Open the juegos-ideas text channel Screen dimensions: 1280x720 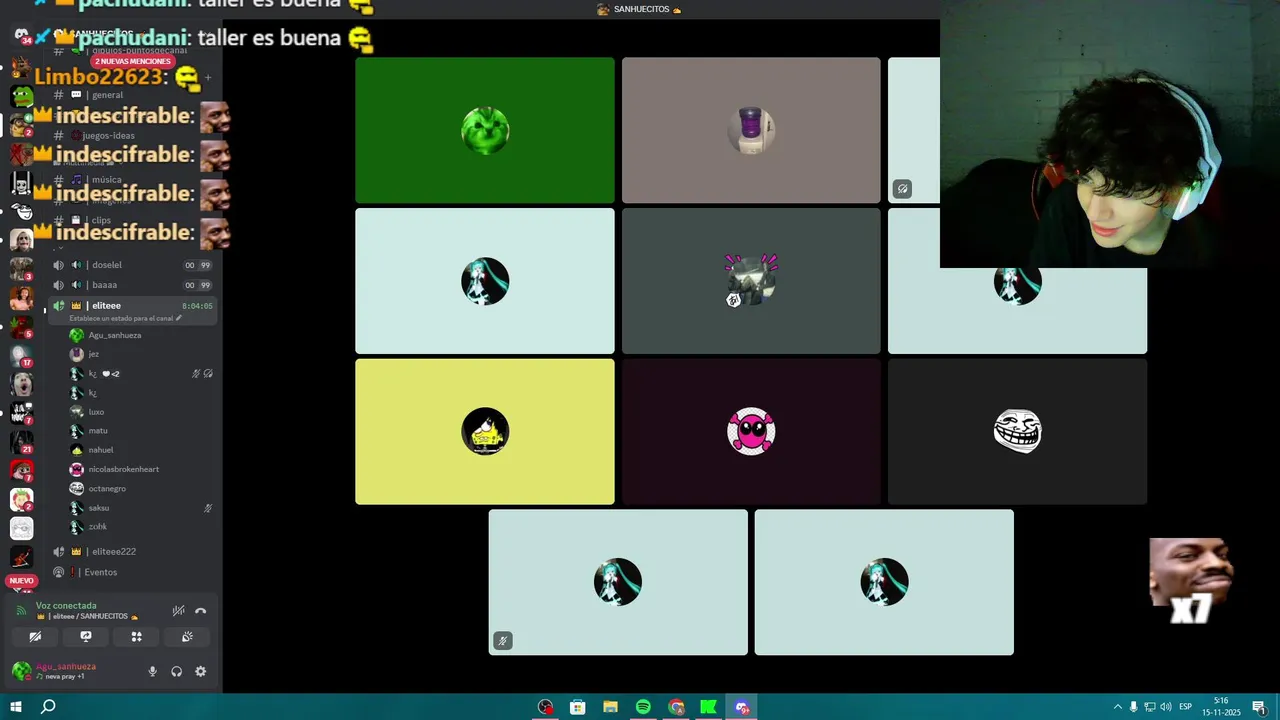click(x=132, y=136)
